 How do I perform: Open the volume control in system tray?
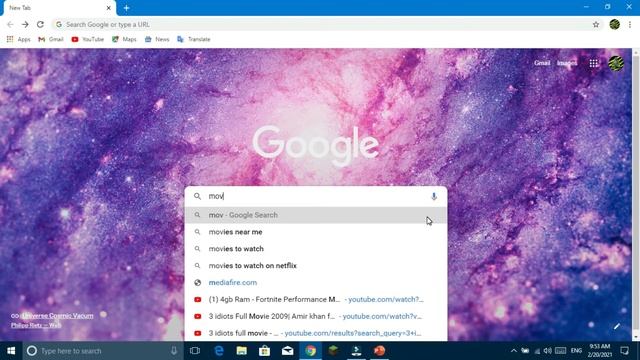click(548, 351)
